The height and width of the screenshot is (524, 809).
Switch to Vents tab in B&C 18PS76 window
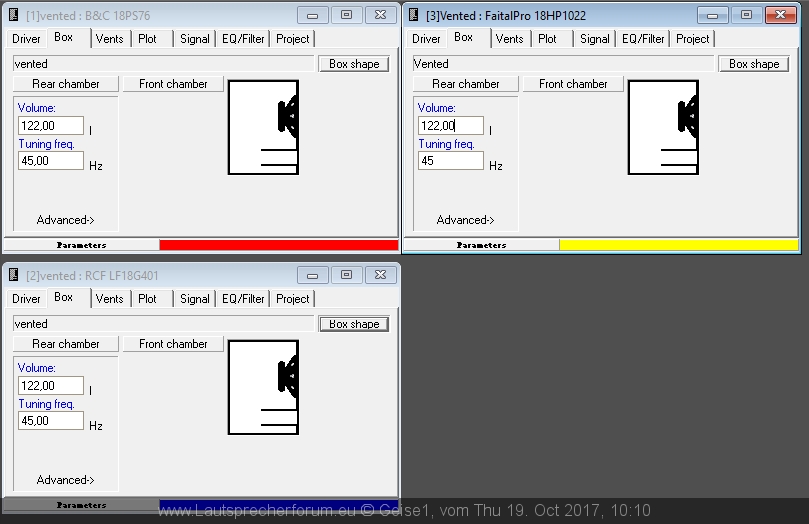click(x=110, y=39)
